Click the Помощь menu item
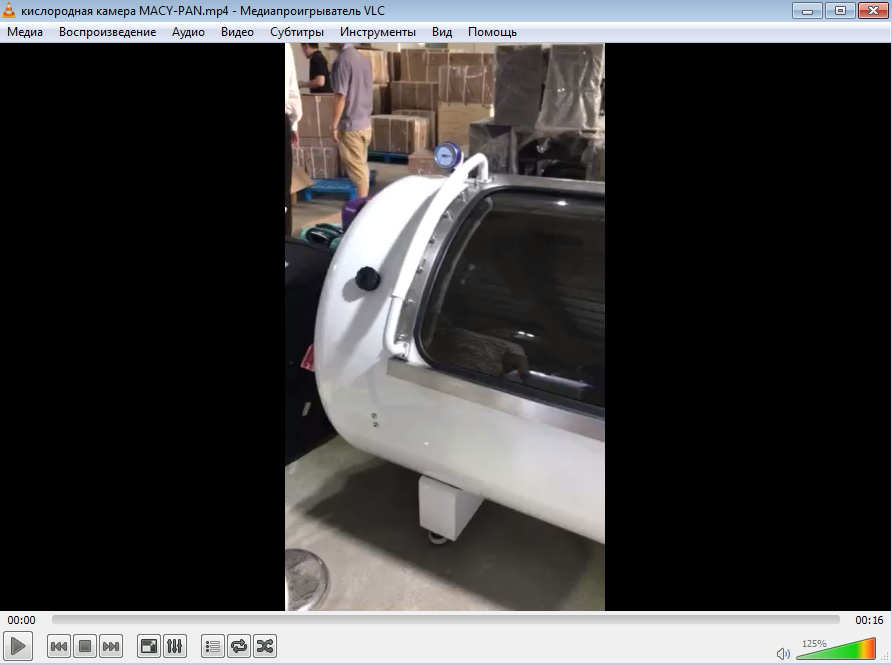Image resolution: width=892 pixels, height=665 pixels. click(492, 32)
